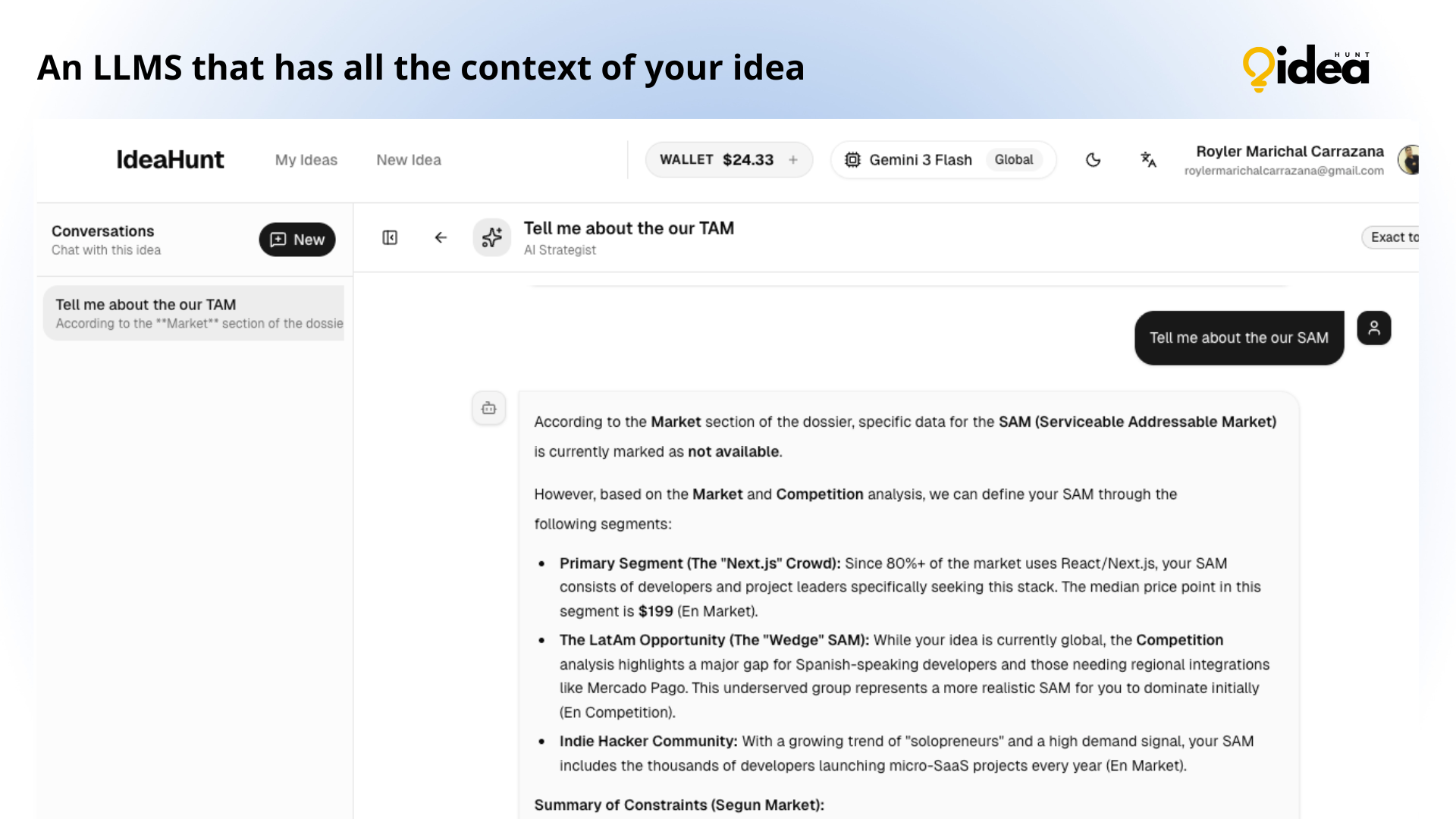Click the New conversation button
This screenshot has width=1456, height=819.
coord(297,240)
